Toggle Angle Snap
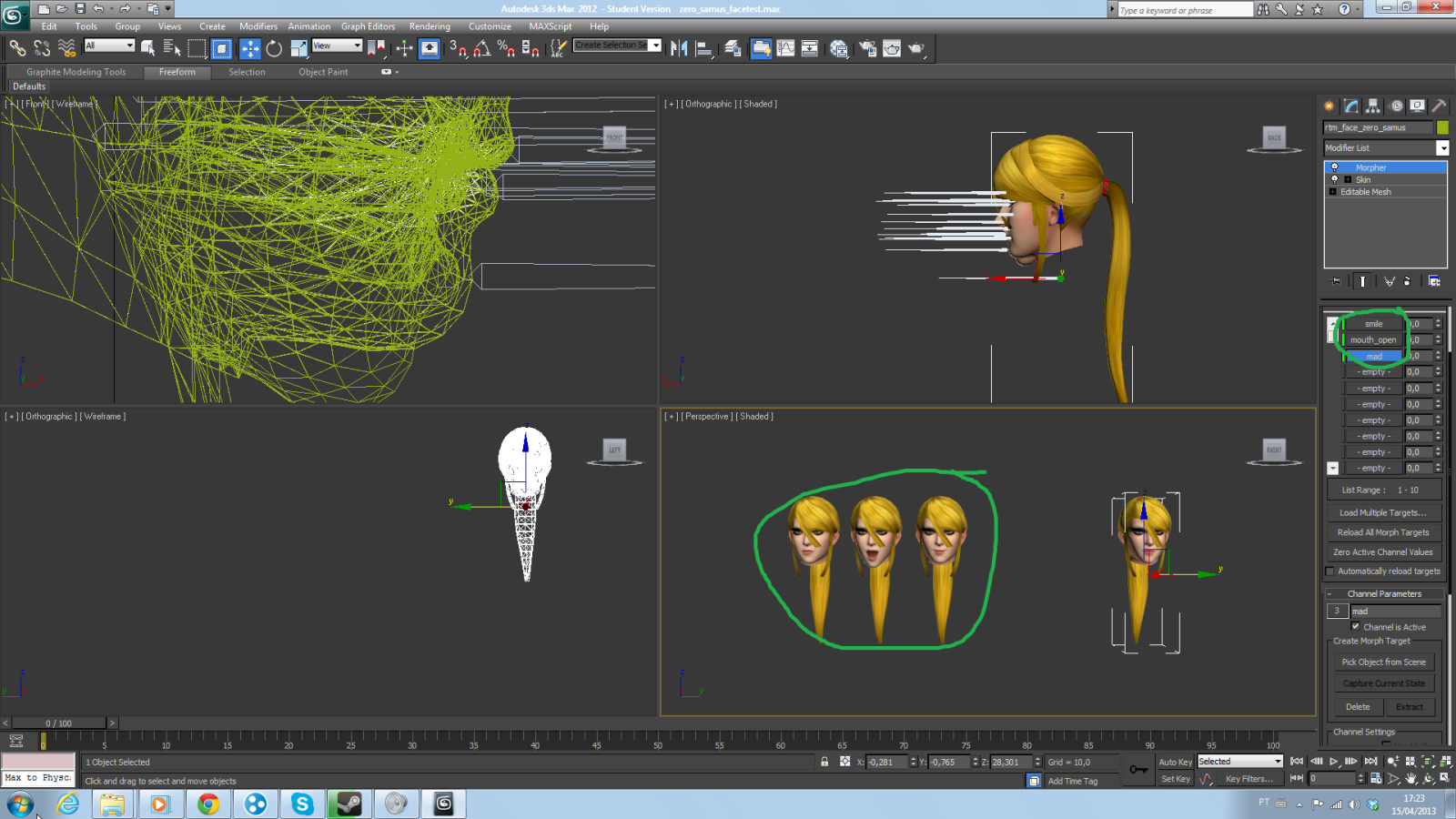Screen dimensions: 1456x819 tap(481, 48)
